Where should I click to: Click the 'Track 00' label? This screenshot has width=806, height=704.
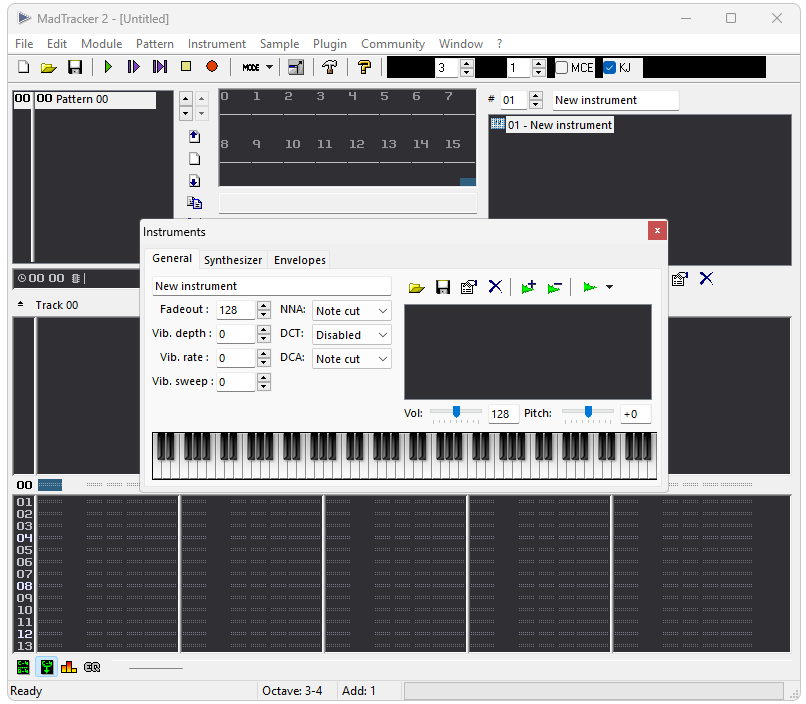(x=57, y=305)
